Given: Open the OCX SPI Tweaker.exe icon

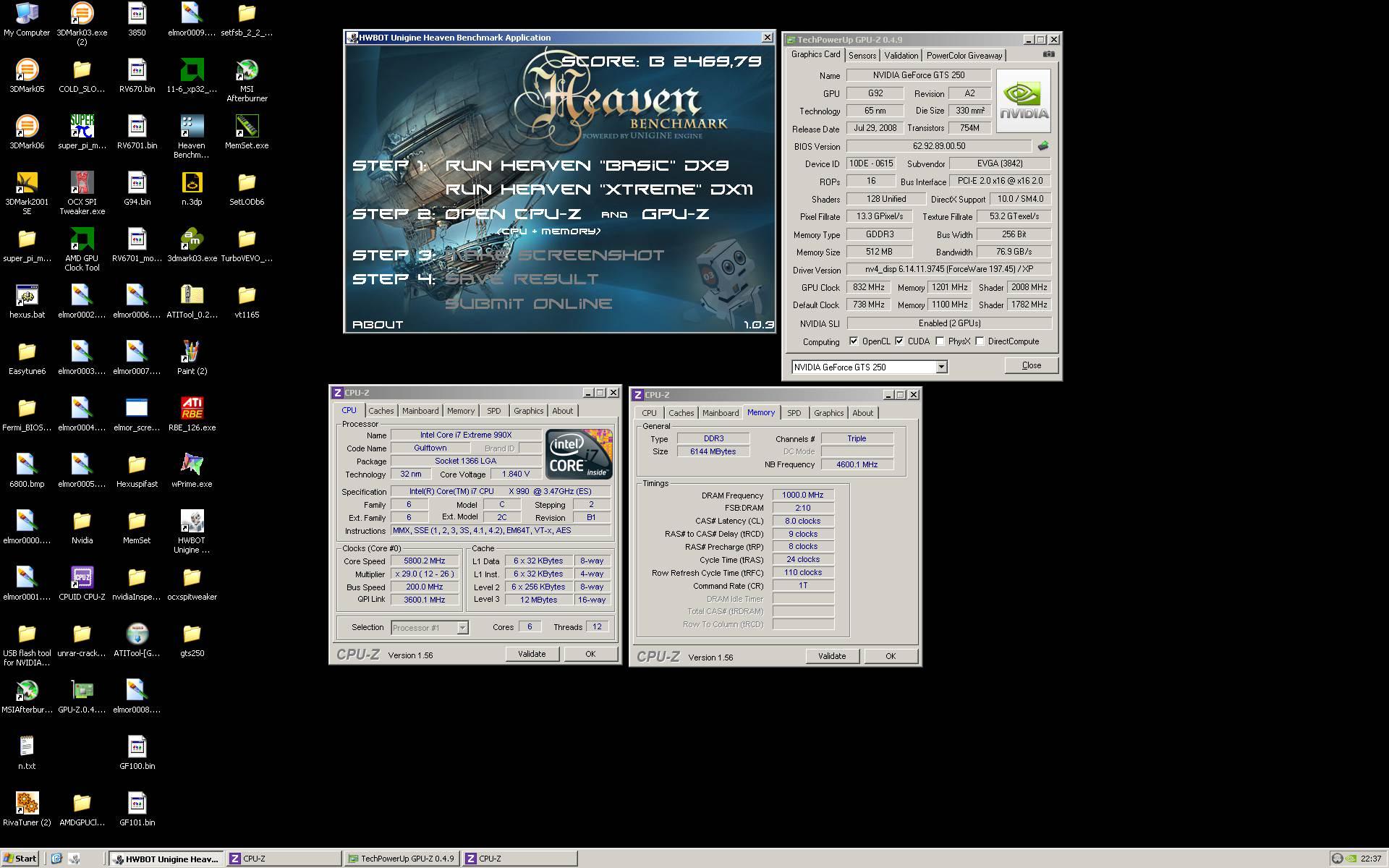Looking at the screenshot, I should [x=82, y=192].
